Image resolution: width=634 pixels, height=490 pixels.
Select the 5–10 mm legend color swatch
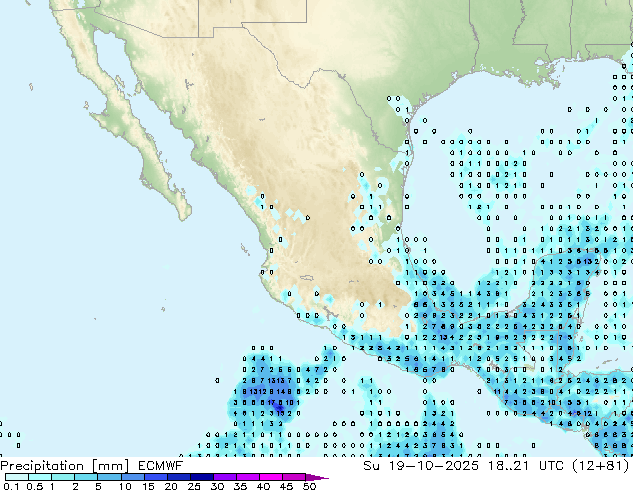click(110, 477)
